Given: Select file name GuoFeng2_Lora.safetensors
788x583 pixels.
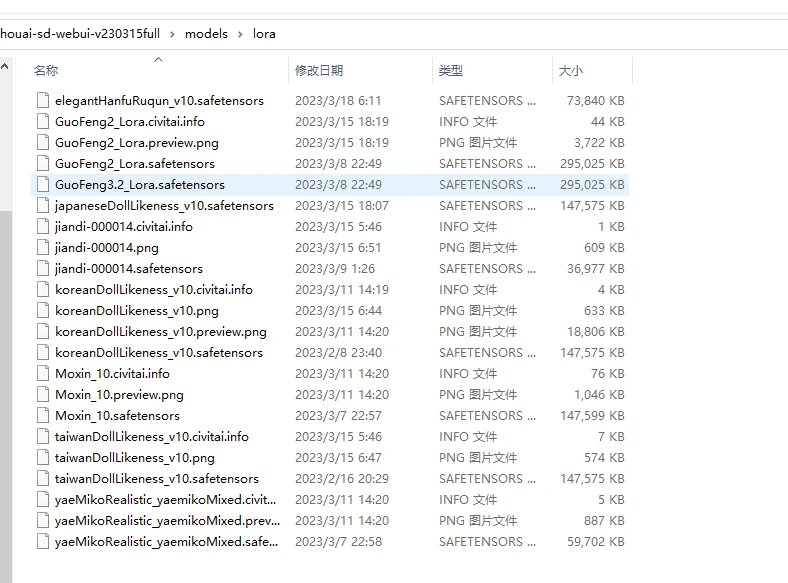Looking at the screenshot, I should click(x=135, y=164).
